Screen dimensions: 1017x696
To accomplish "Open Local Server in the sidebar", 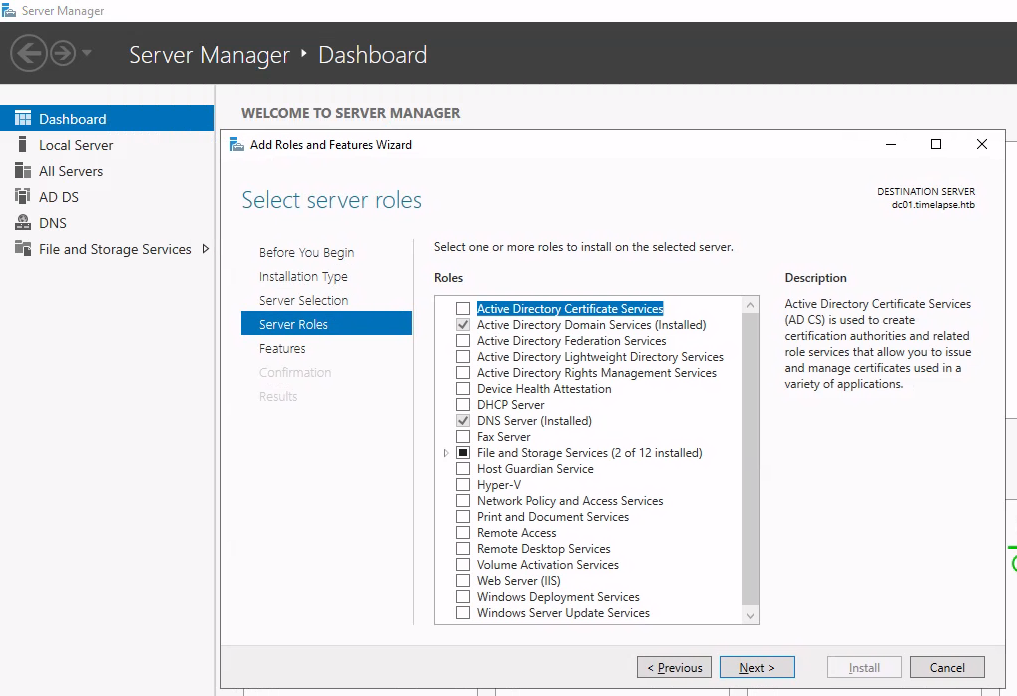I will (x=107, y=145).
